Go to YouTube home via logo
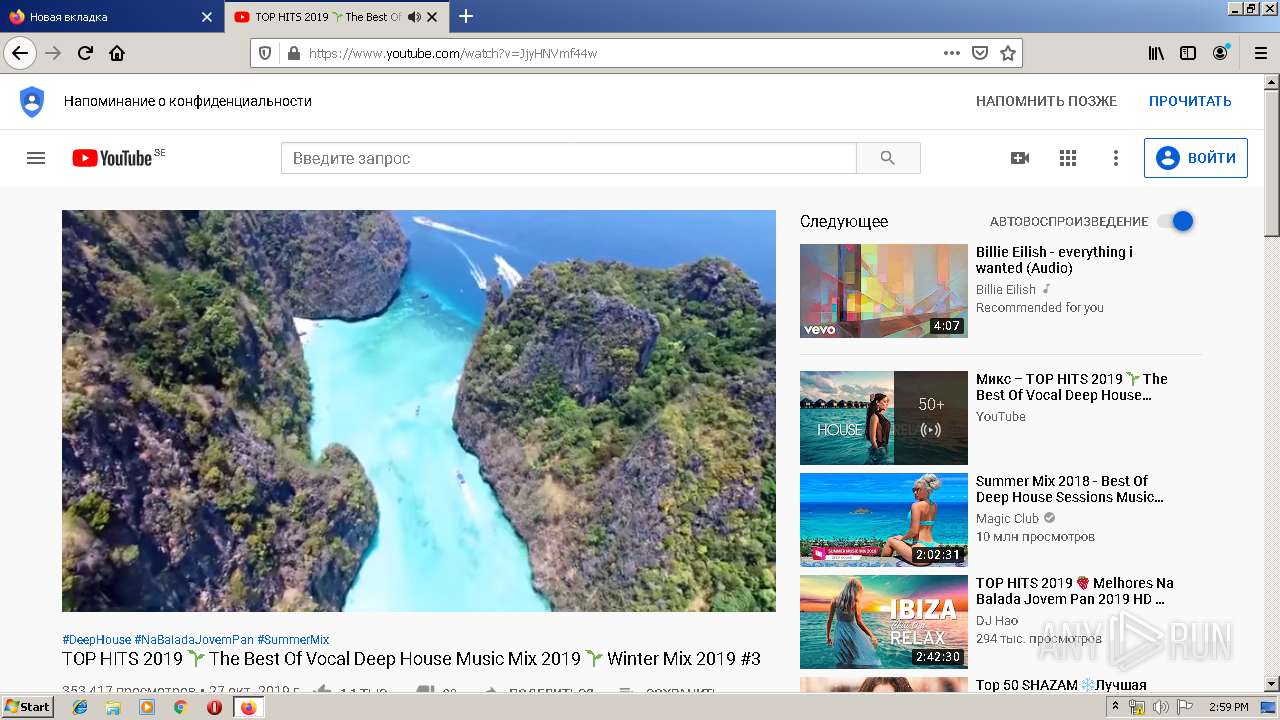This screenshot has width=1280, height=720. pyautogui.click(x=110, y=158)
